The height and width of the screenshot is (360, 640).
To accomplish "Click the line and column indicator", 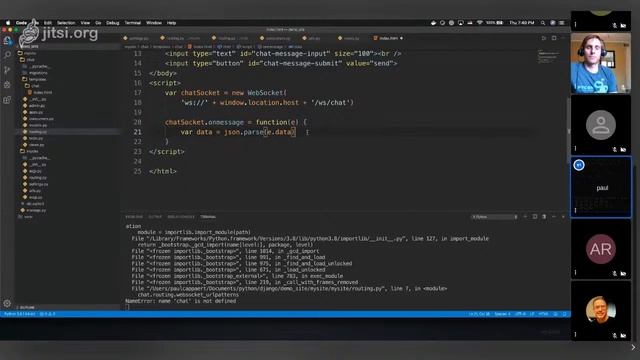I will [479, 314].
